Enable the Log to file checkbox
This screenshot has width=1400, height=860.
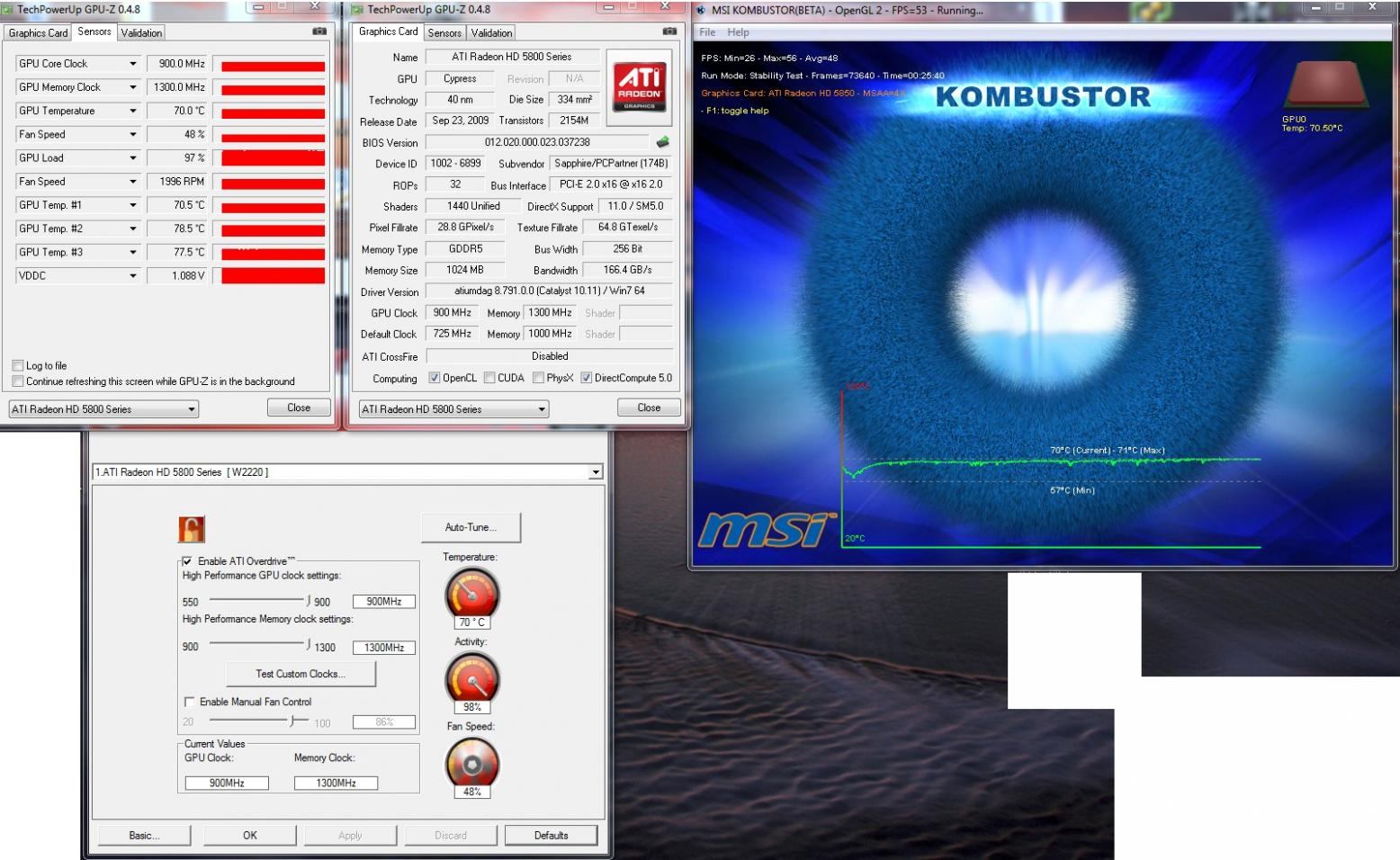click(17, 365)
